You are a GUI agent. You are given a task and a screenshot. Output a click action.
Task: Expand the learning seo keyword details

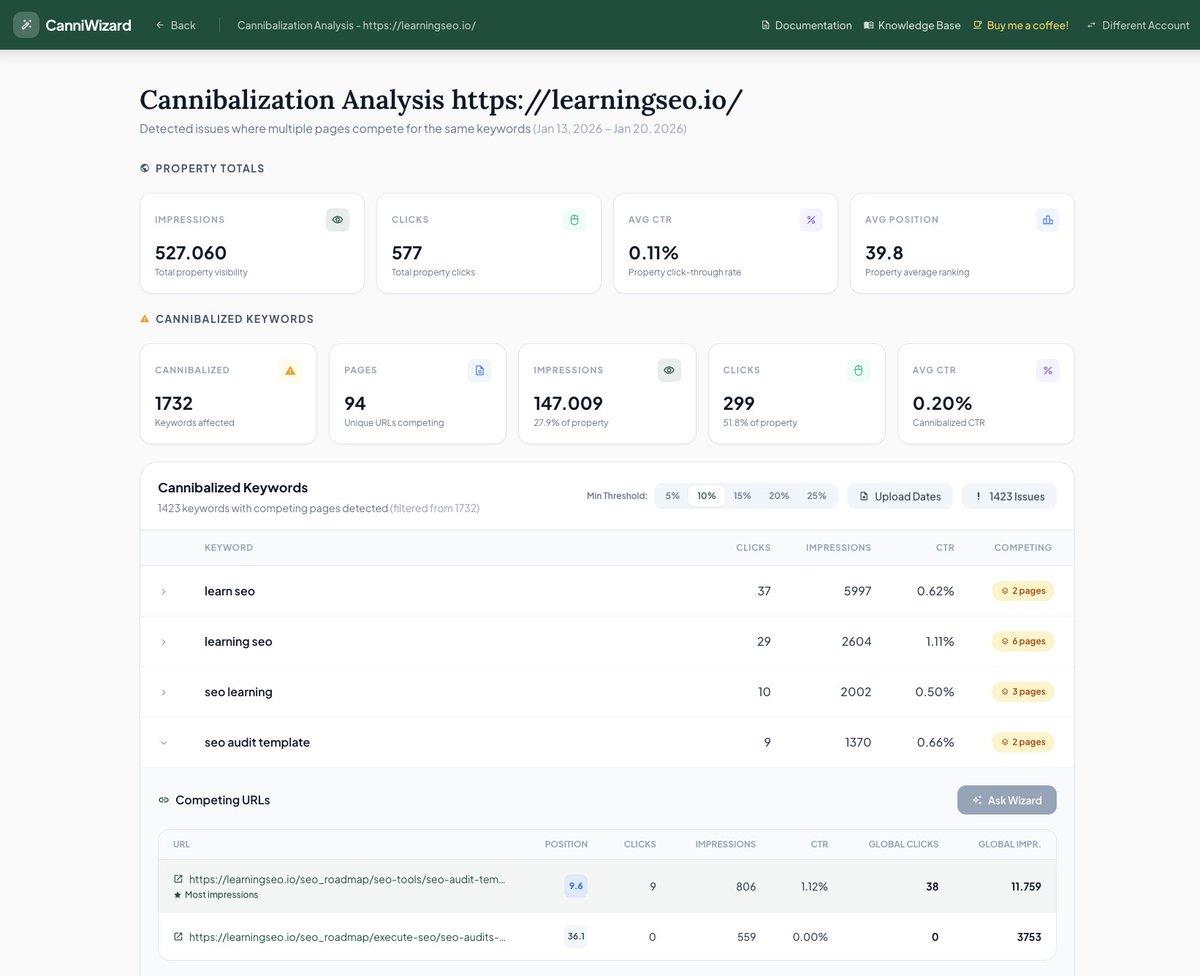pos(163,641)
